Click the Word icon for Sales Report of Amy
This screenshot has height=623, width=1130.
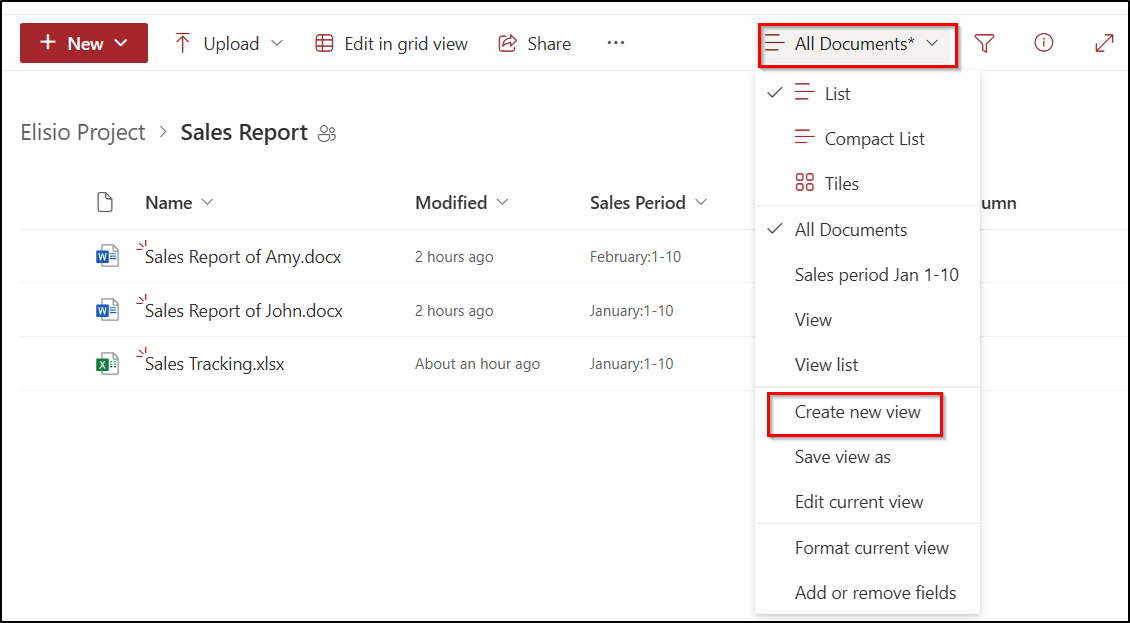(x=107, y=255)
